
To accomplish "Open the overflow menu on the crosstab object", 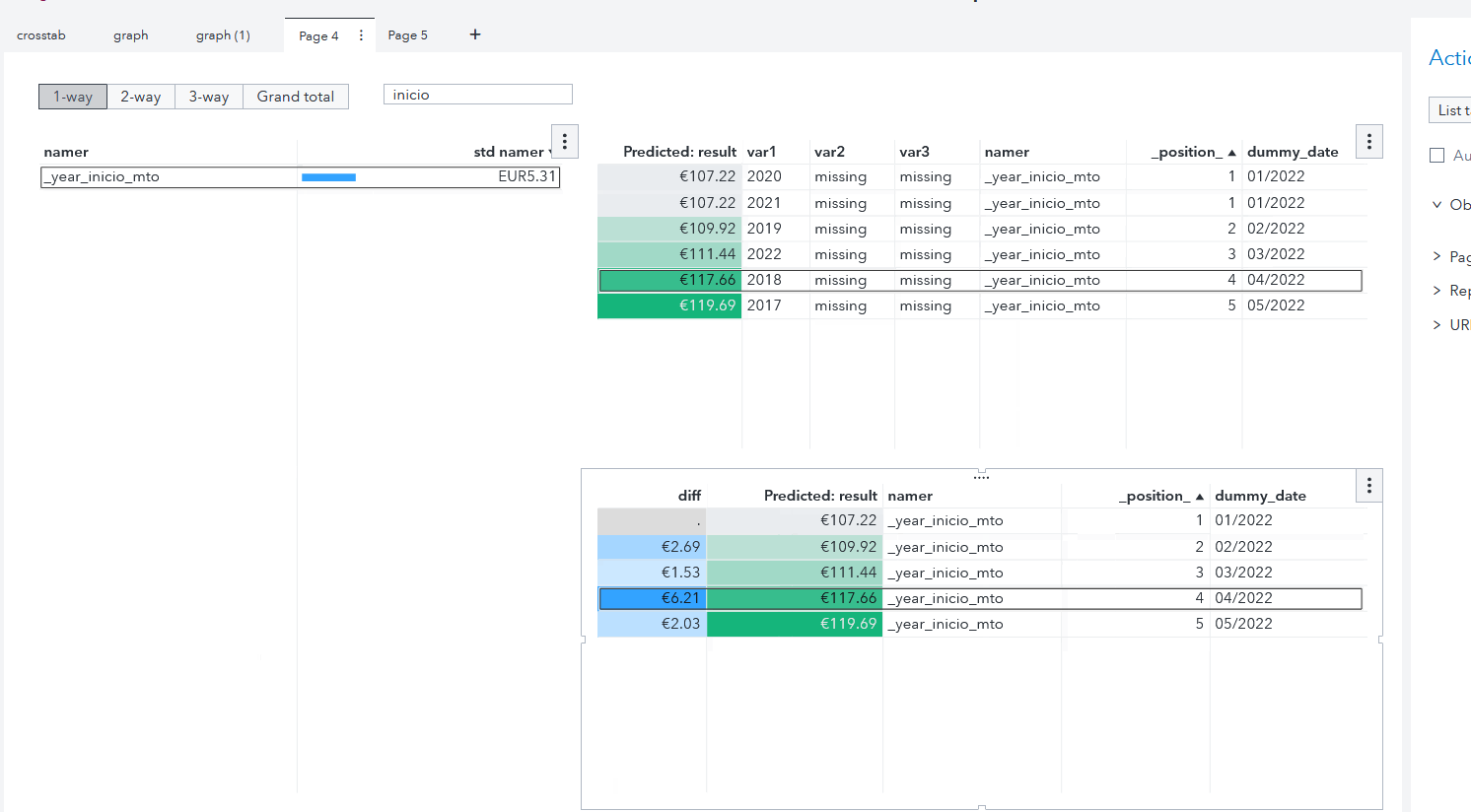I will point(564,141).
